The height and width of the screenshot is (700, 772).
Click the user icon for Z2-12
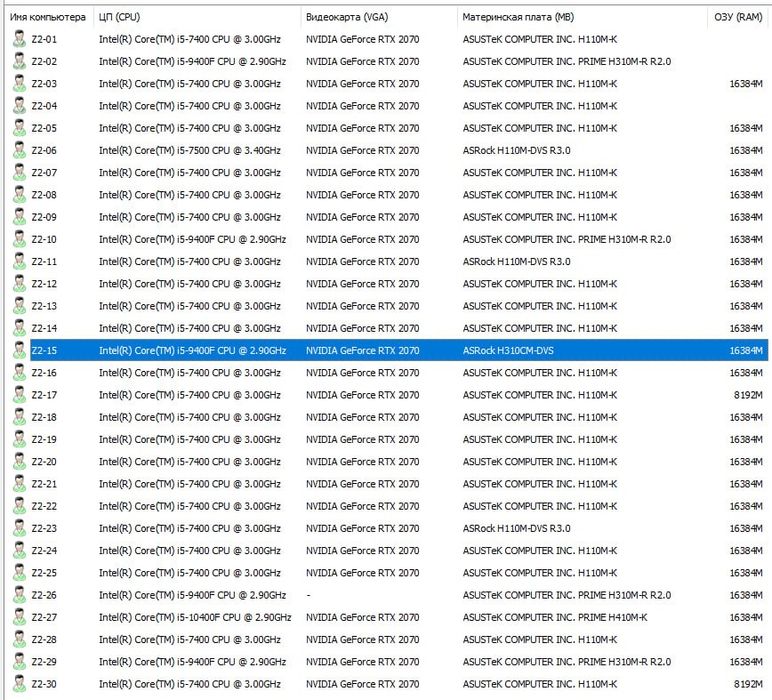pyautogui.click(x=19, y=284)
